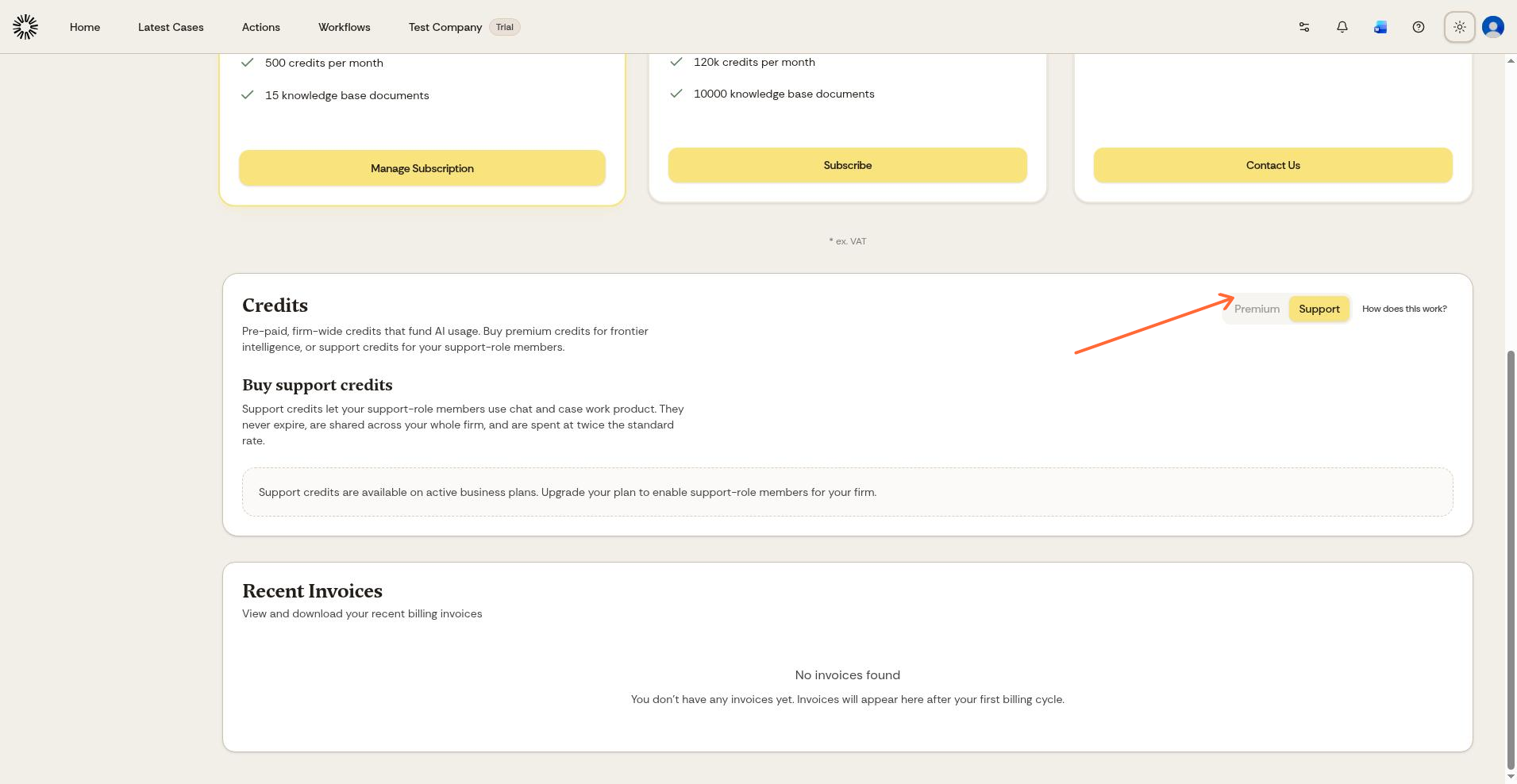Go to Home
Image resolution: width=1517 pixels, height=784 pixels.
point(85,27)
